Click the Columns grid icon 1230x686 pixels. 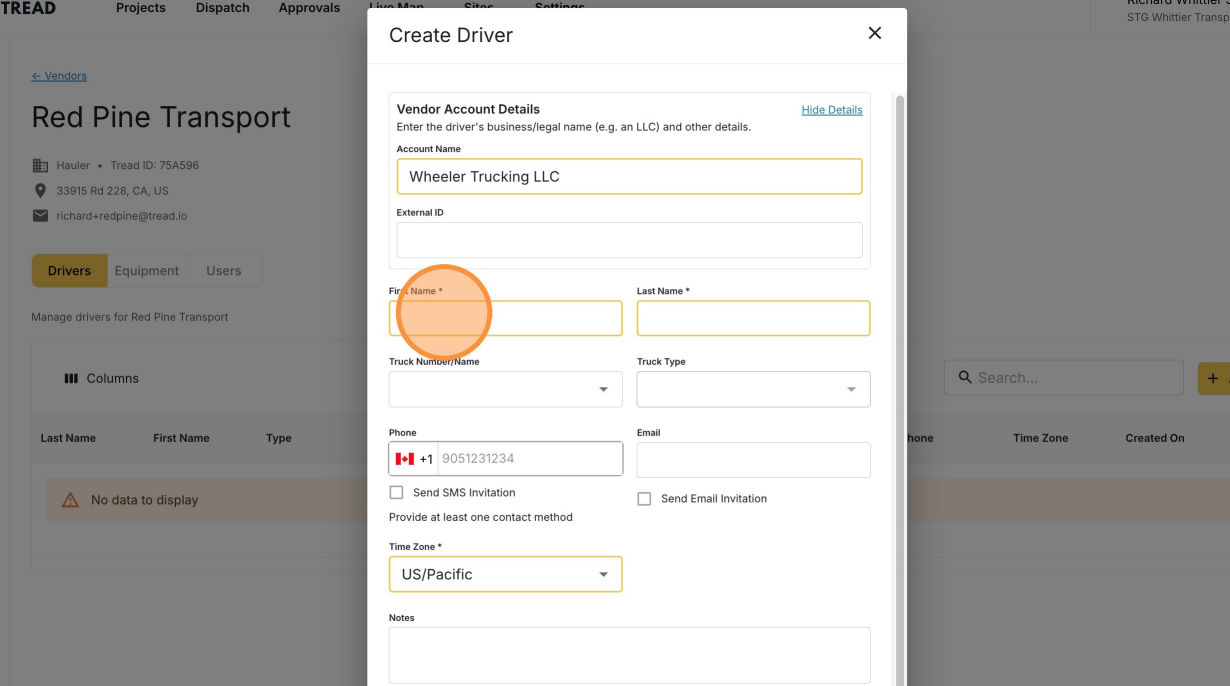[x=71, y=378]
